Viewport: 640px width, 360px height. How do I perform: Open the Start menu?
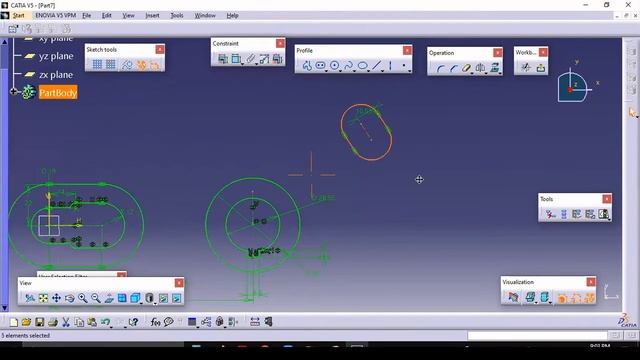(x=18, y=16)
